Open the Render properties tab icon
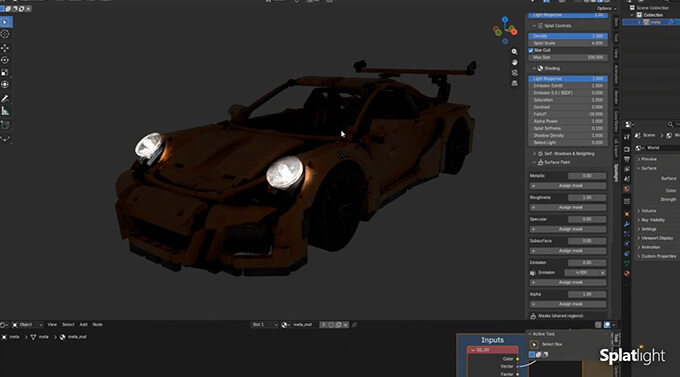Image resolution: width=680 pixels, height=377 pixels. 627,149
